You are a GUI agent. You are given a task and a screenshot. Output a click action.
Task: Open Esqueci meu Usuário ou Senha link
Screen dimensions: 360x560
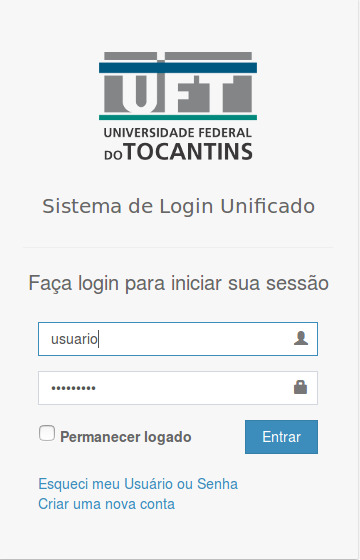pyautogui.click(x=138, y=484)
